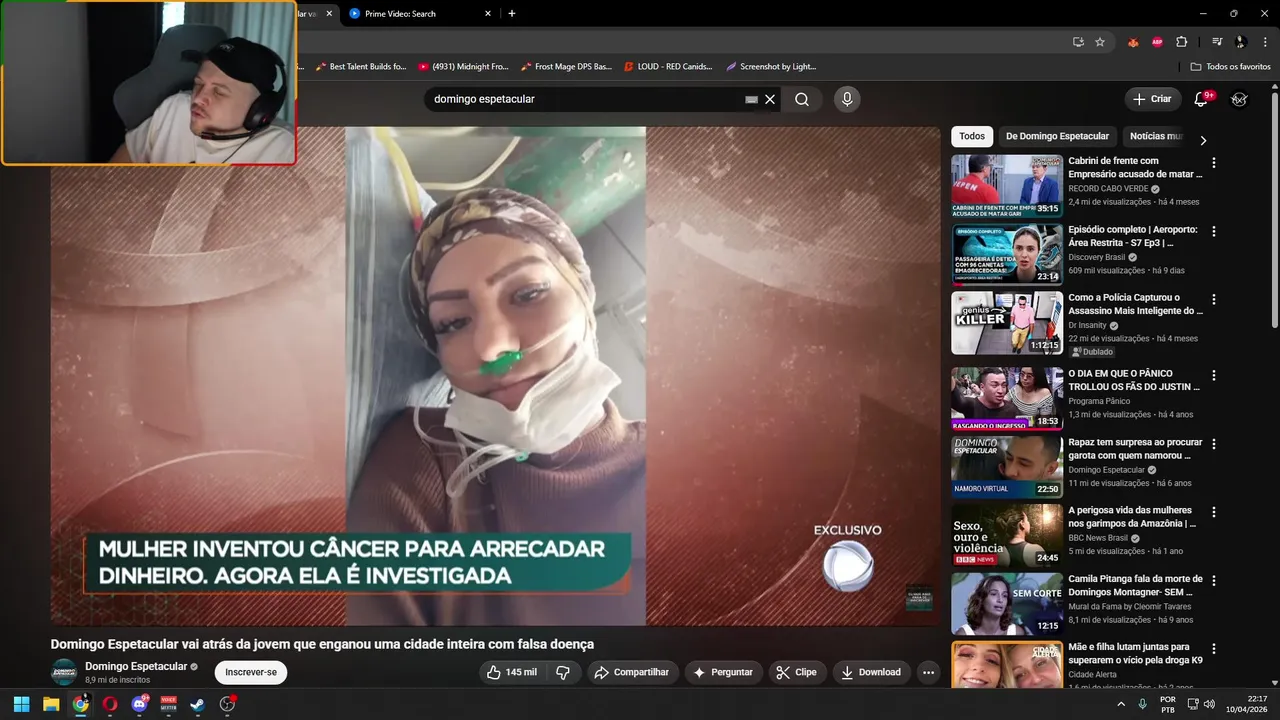Like the video with 145 mil

pyautogui.click(x=511, y=672)
